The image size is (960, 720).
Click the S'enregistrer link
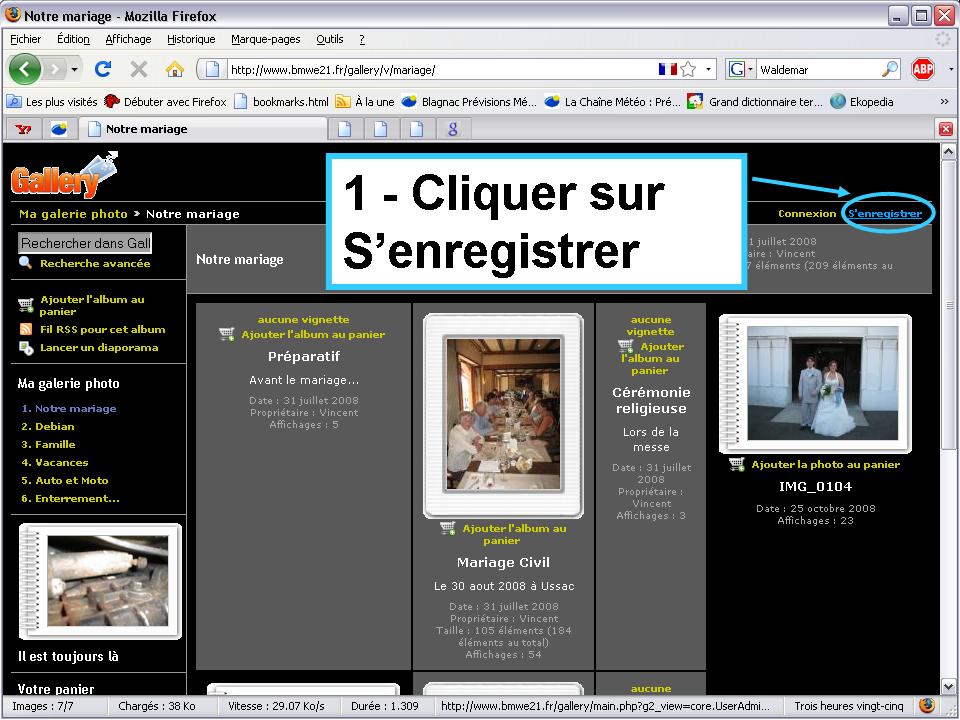click(x=884, y=213)
